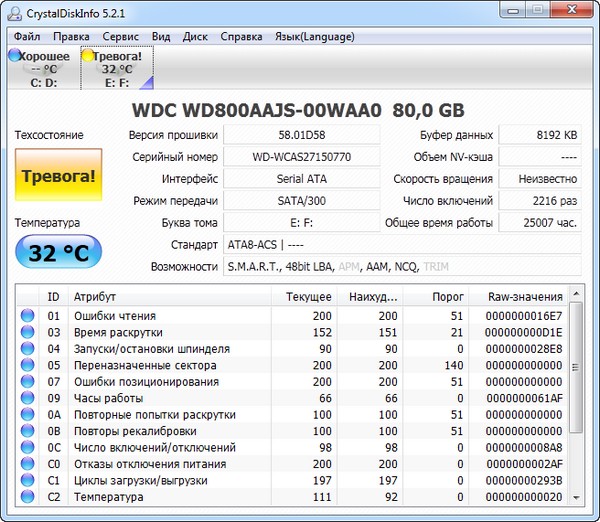Open the Сервис menu

[120, 36]
